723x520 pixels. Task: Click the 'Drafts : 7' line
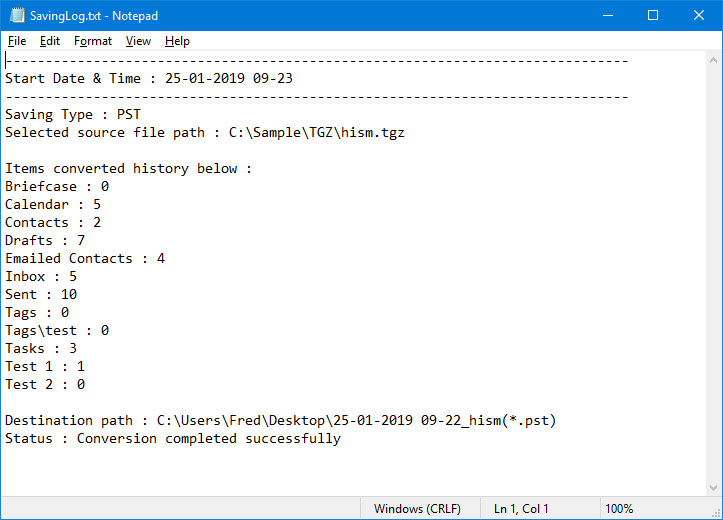[x=45, y=240]
